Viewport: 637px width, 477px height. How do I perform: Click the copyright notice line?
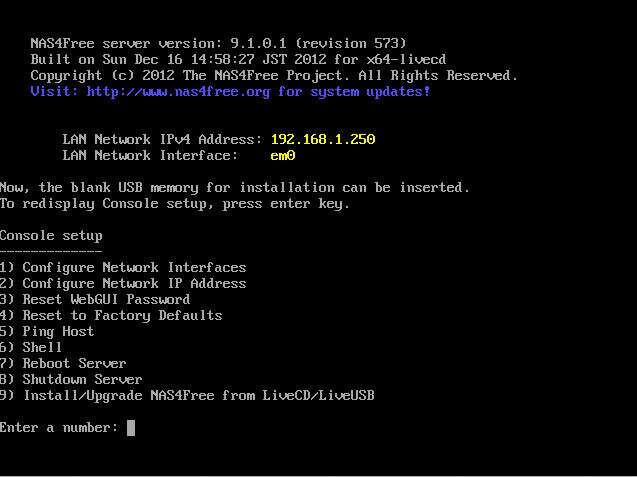[274, 75]
